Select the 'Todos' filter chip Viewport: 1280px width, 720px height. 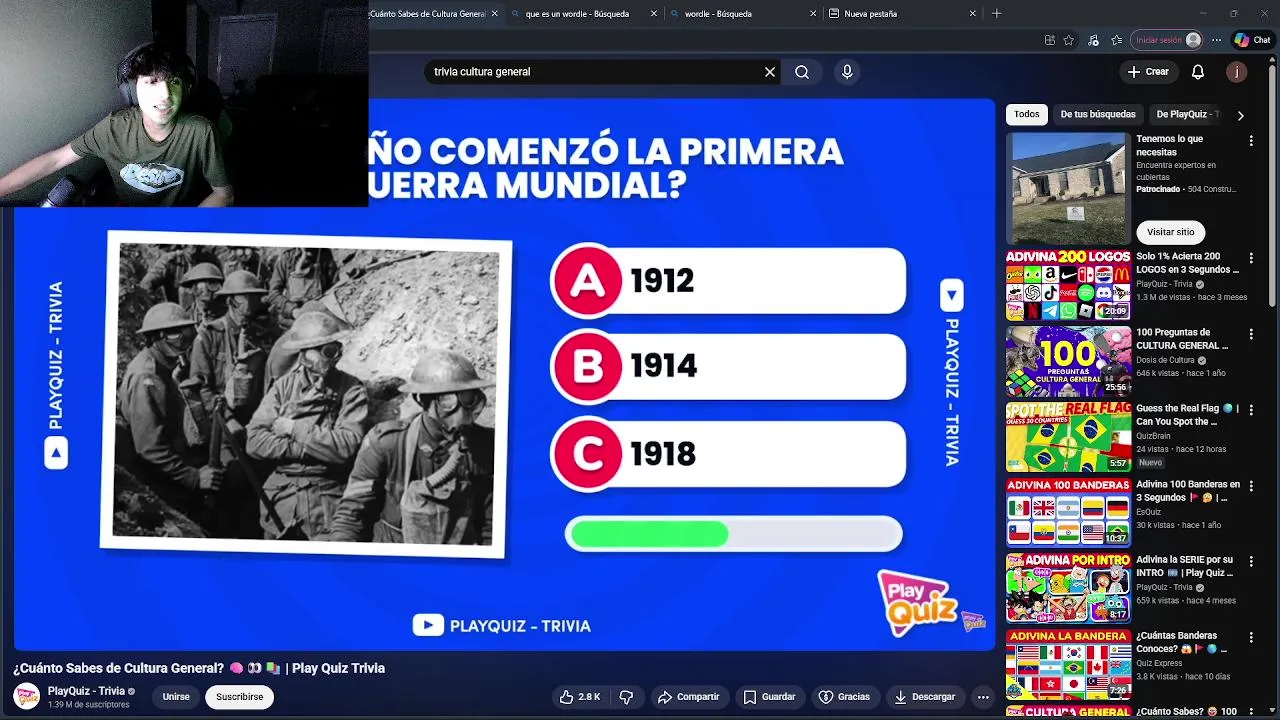(1027, 114)
